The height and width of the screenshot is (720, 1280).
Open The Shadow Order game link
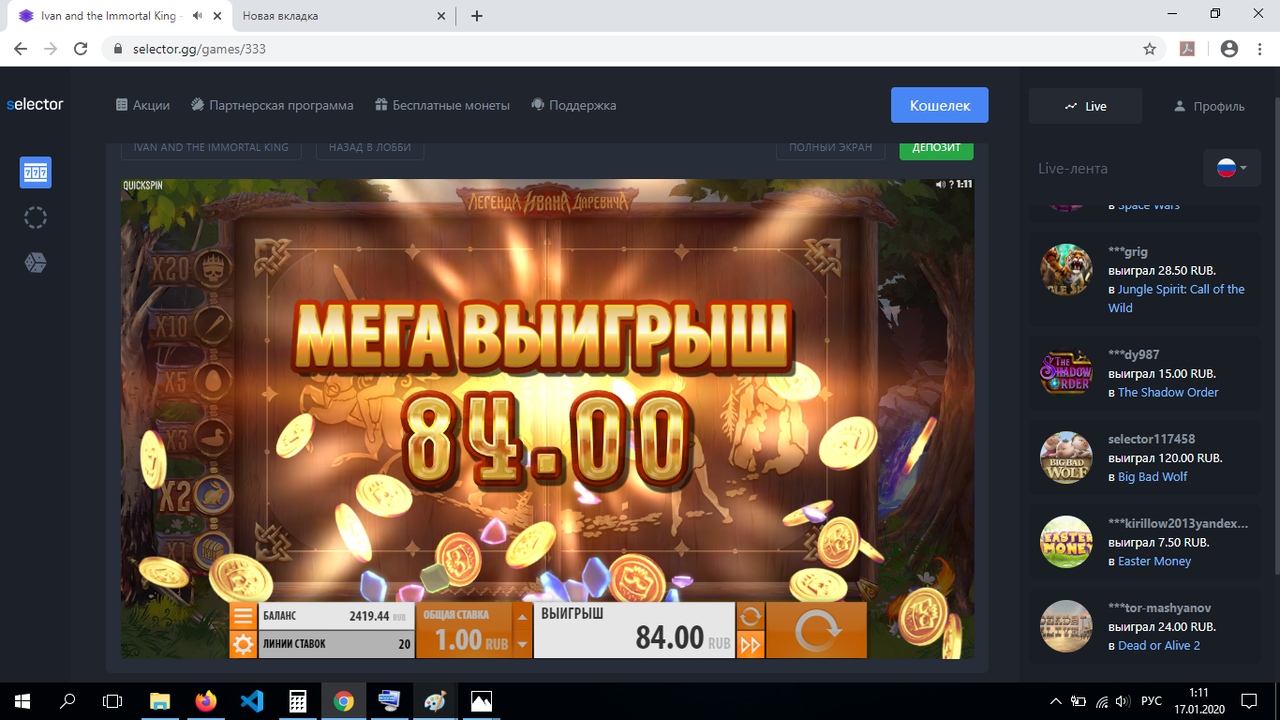(x=1168, y=392)
